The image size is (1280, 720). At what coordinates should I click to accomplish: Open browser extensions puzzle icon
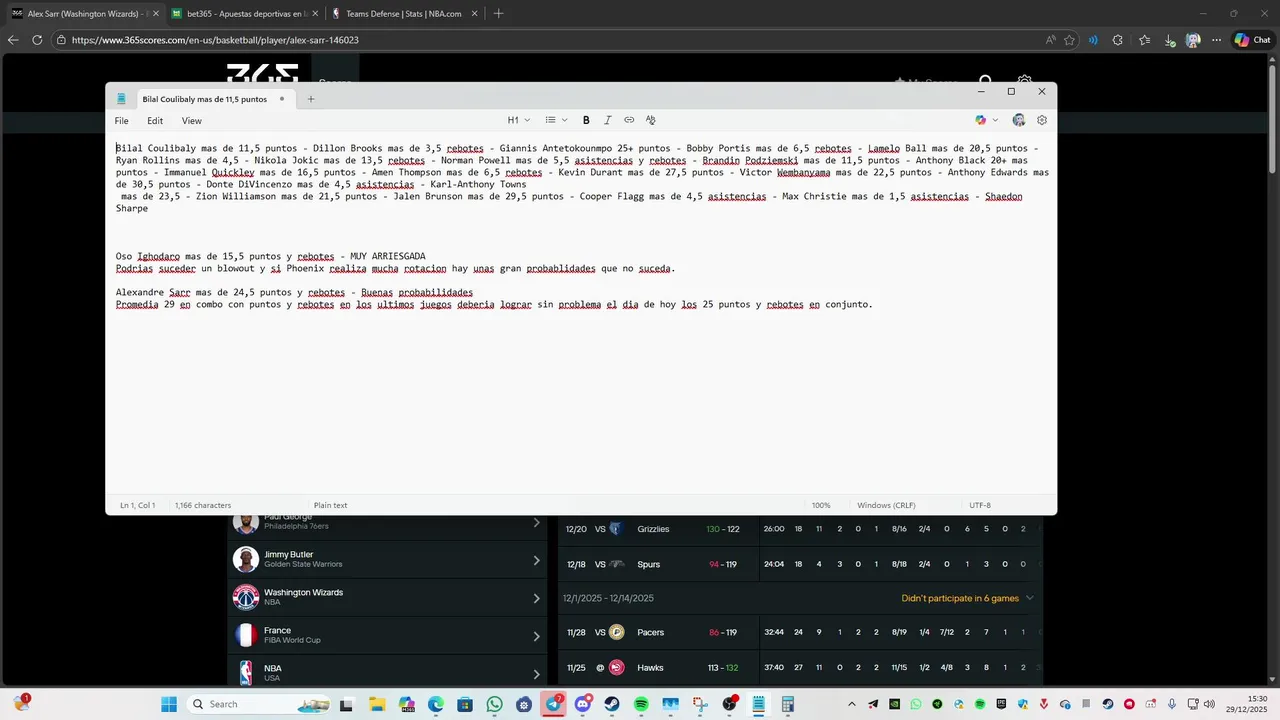[1118, 40]
